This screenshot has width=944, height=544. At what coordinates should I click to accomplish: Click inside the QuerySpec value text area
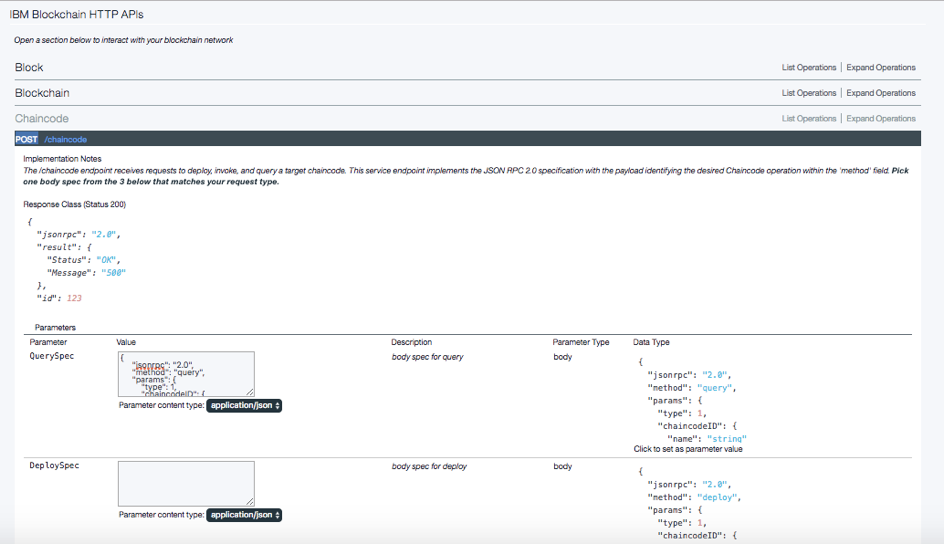[x=185, y=374]
